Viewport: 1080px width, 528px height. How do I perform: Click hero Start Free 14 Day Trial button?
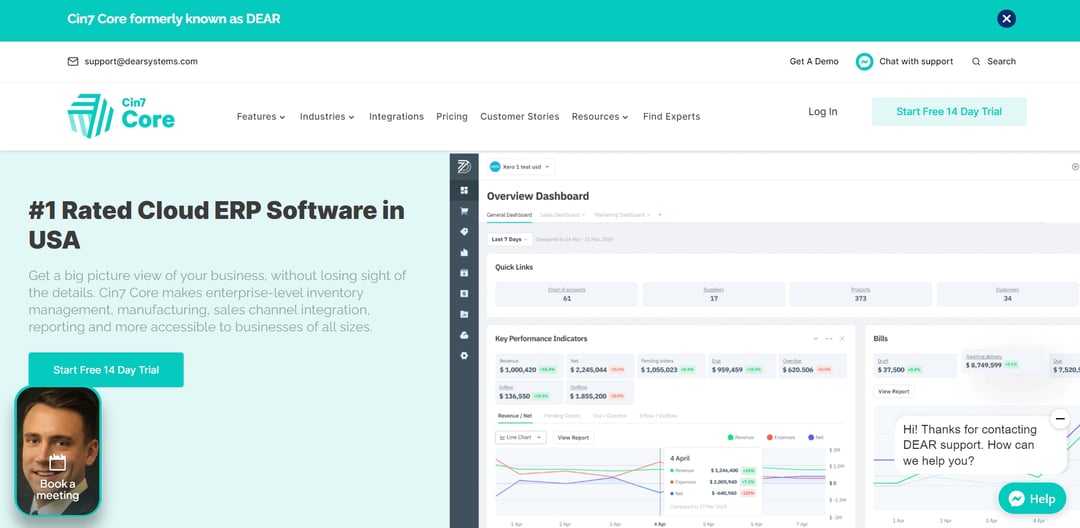106,370
